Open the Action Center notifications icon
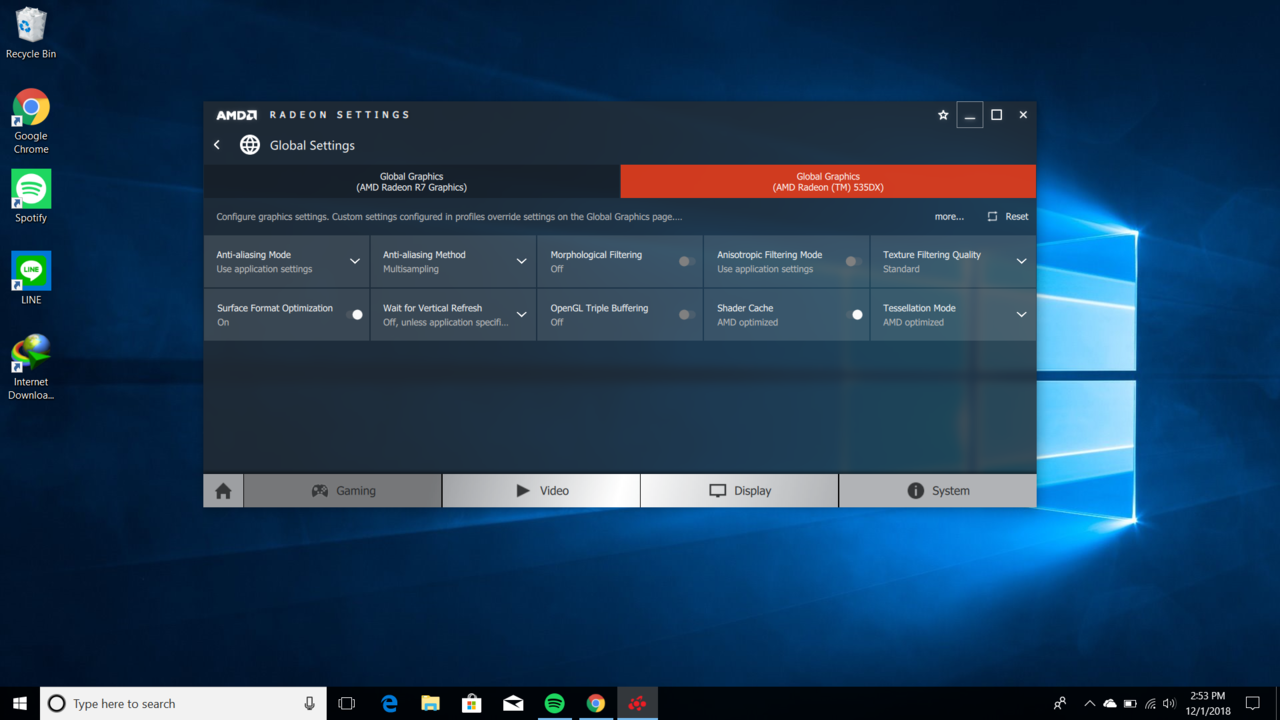This screenshot has height=720, width=1280. [1253, 703]
